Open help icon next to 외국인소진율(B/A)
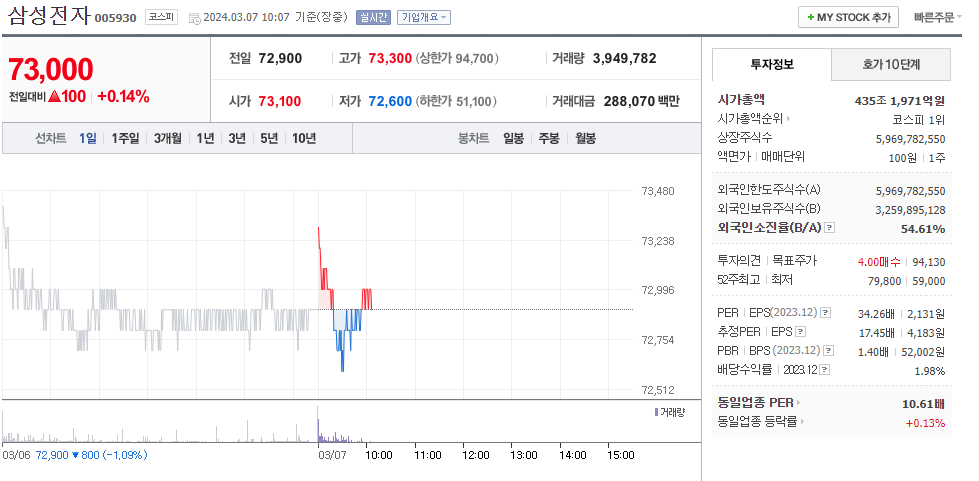The image size is (979, 481). pyautogui.click(x=829, y=227)
